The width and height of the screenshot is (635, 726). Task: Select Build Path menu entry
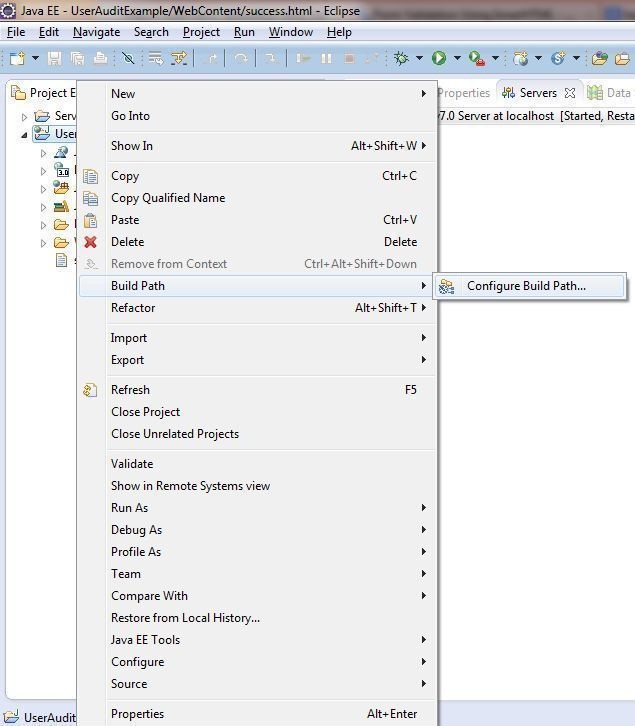tap(257, 286)
